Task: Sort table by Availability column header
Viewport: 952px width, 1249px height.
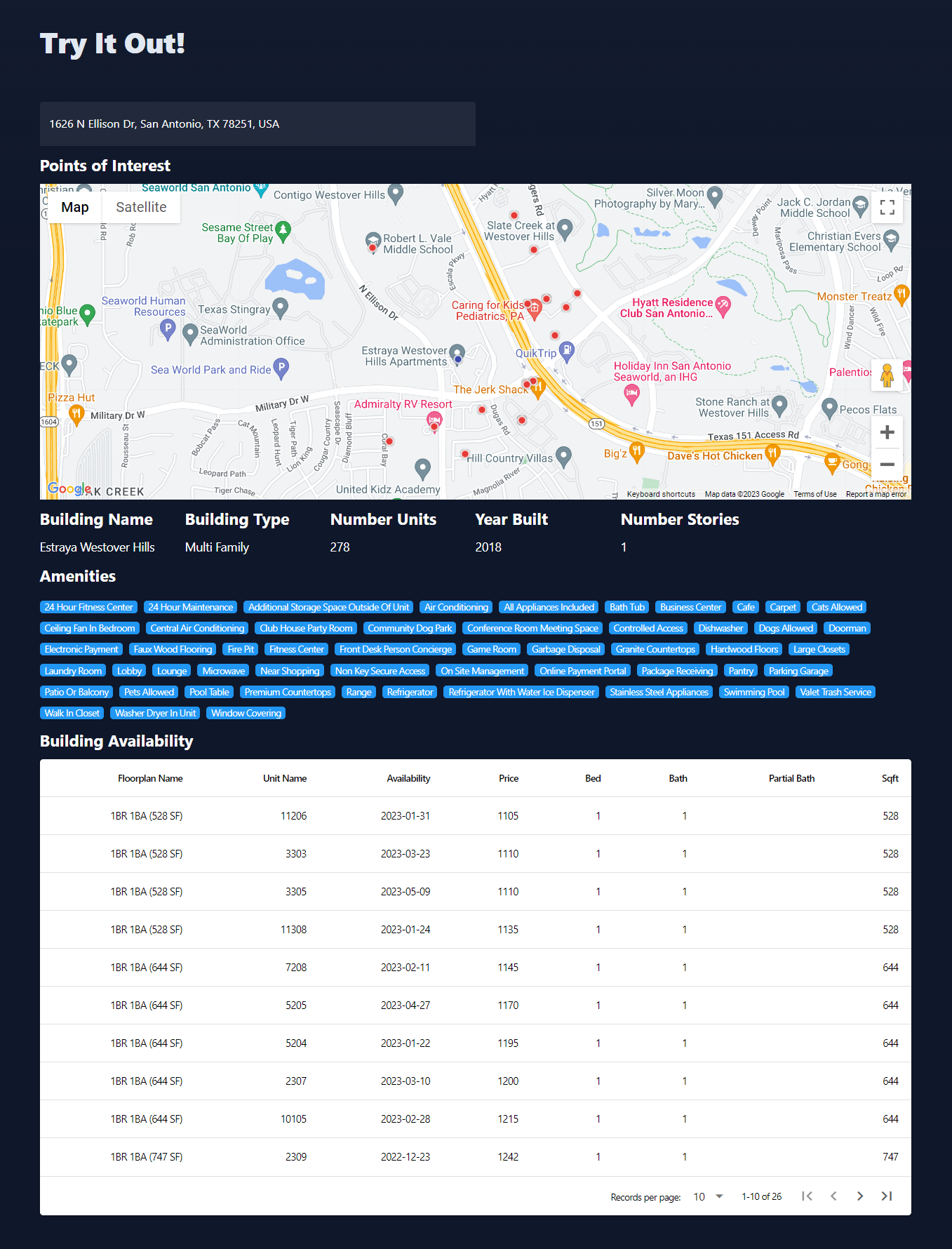Action: pyautogui.click(x=408, y=778)
